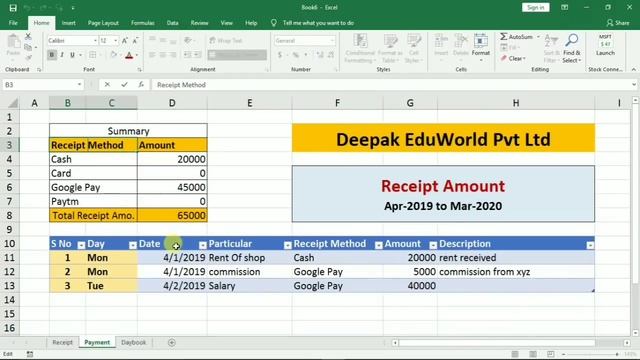Screen dimensions: 640x360
Task: Toggle Italic formatting
Action: click(62, 55)
